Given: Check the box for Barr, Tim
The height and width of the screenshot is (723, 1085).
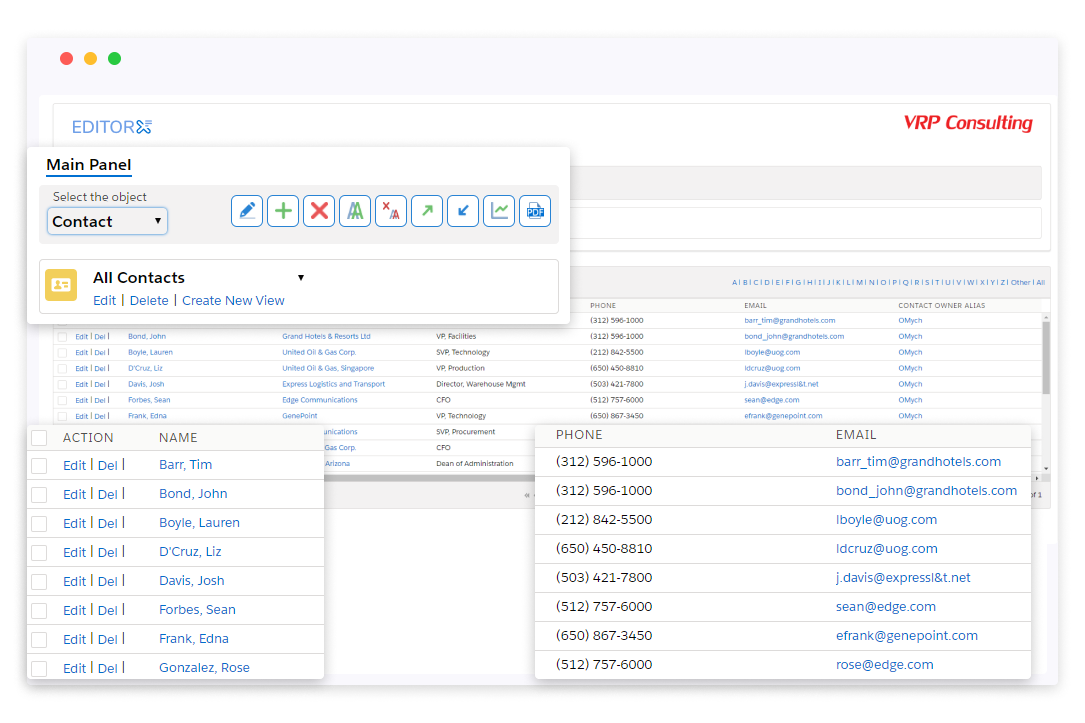Looking at the screenshot, I should 39,465.
